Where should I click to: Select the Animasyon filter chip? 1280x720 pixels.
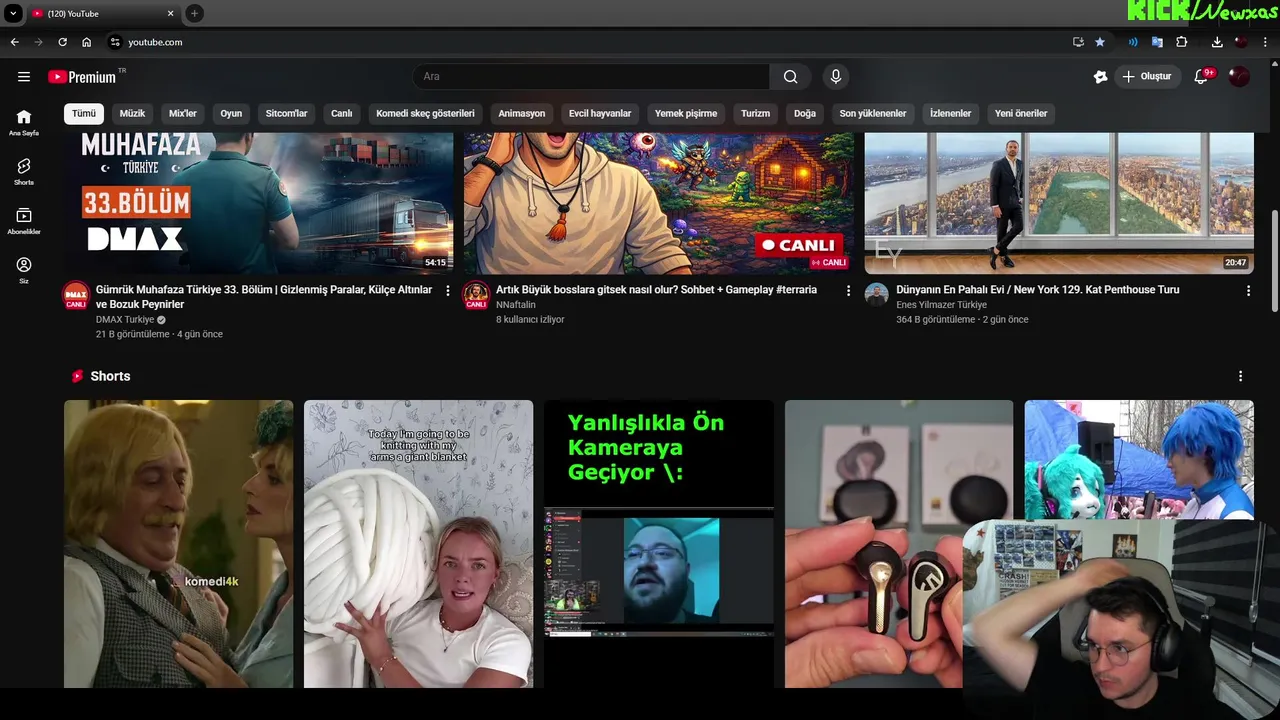pos(522,113)
